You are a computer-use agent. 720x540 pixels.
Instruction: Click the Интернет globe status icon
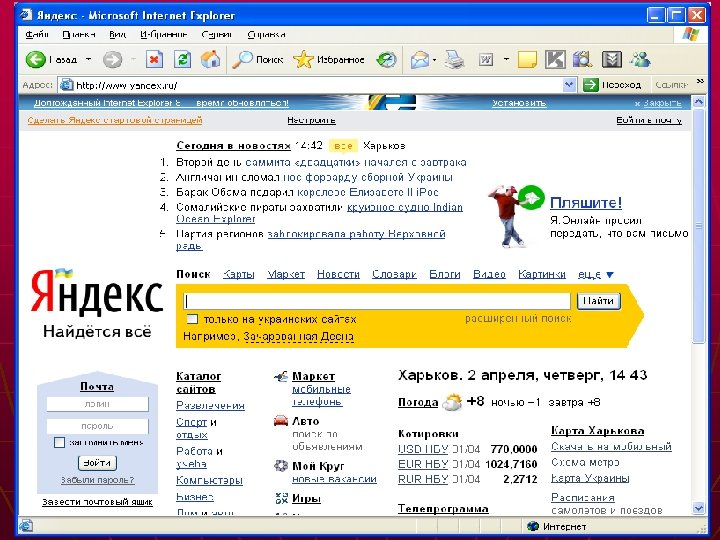(x=533, y=526)
